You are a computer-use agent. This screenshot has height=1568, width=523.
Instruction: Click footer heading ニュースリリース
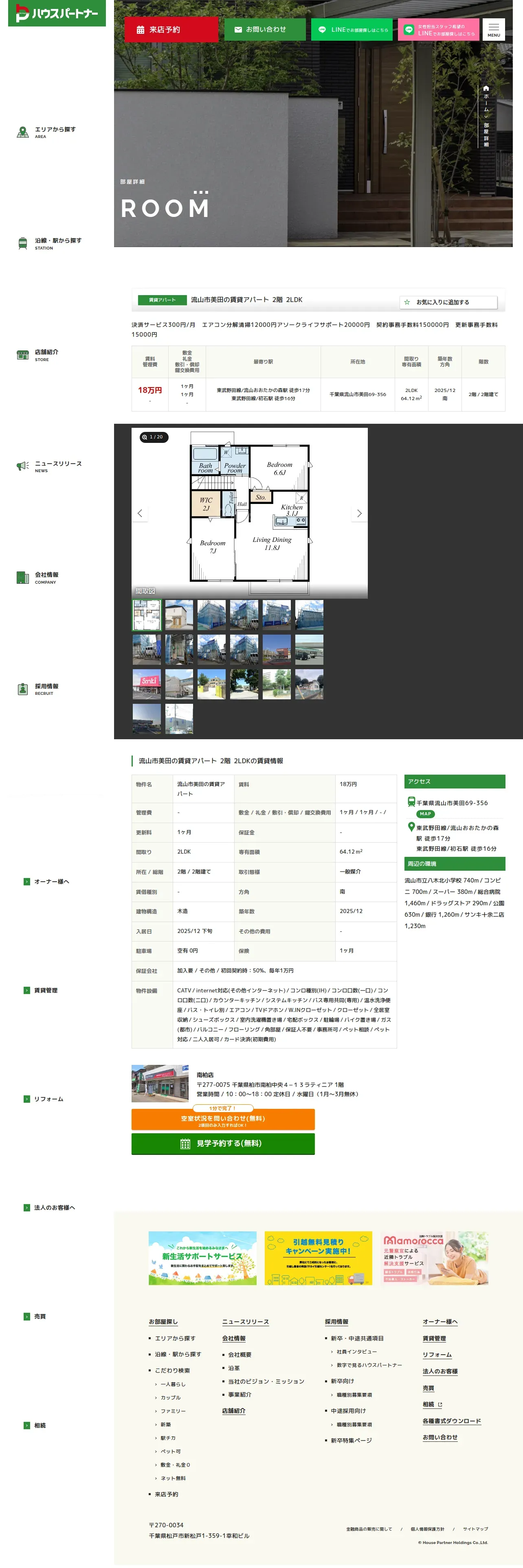(x=245, y=1322)
